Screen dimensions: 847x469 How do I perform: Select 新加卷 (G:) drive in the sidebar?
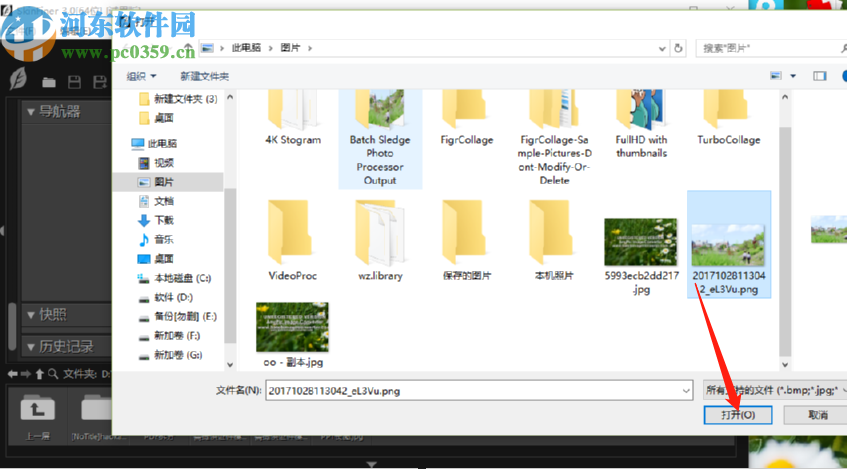click(x=170, y=355)
